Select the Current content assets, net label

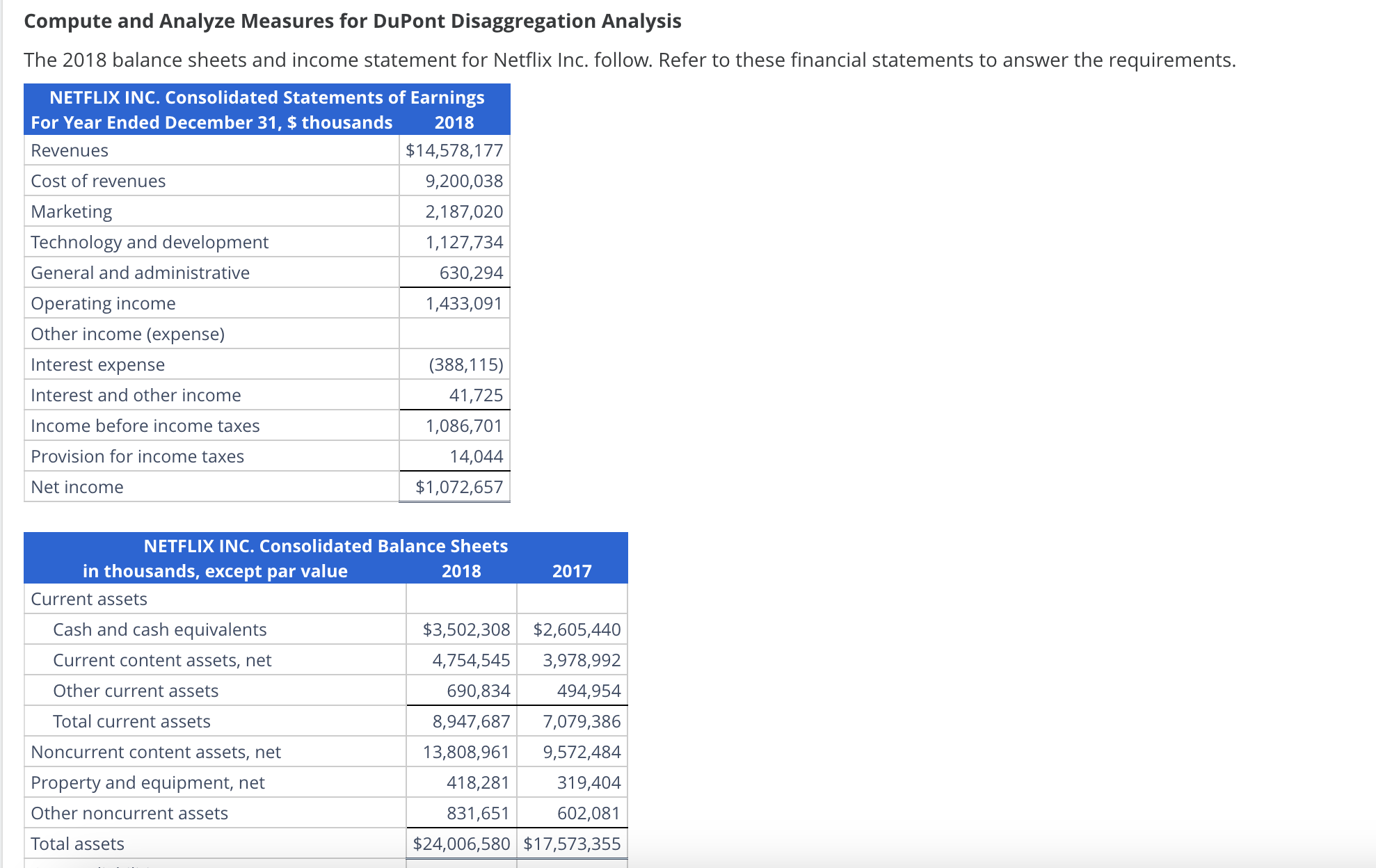[162, 660]
